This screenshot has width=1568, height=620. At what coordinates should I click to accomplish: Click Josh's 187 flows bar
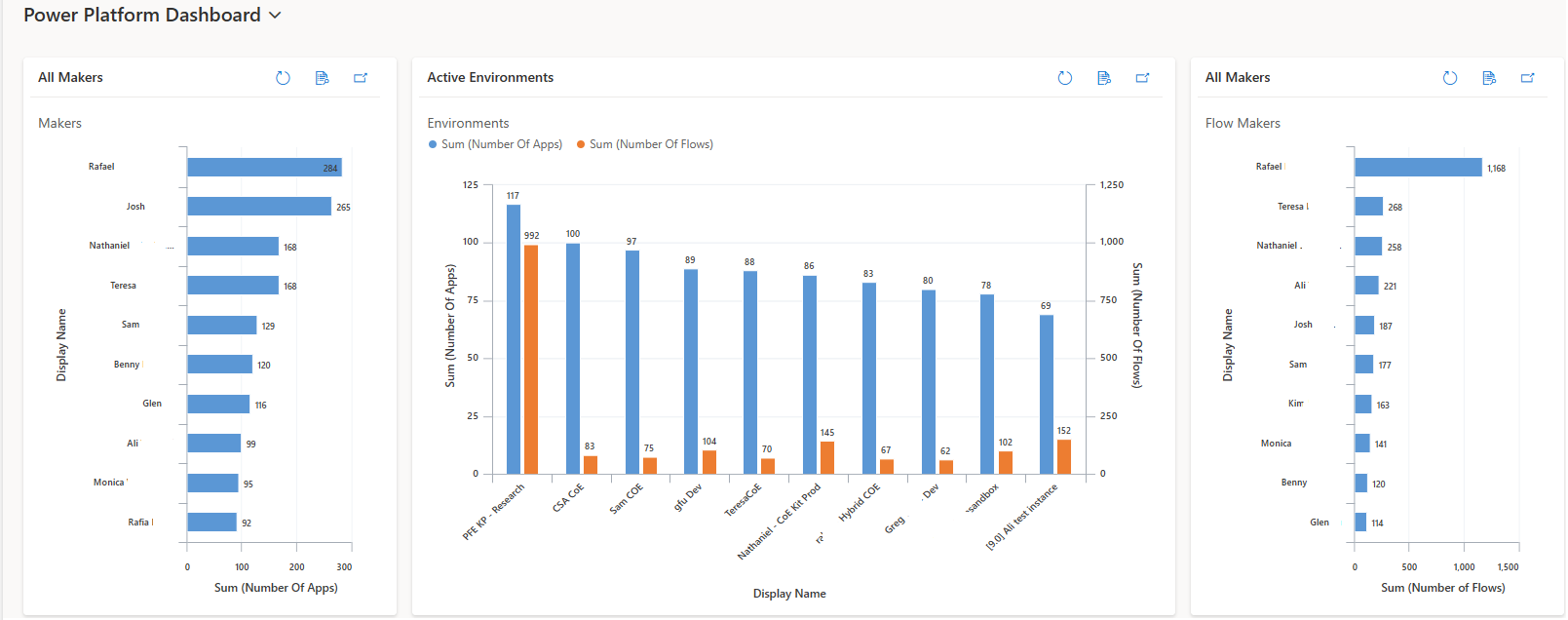(1364, 326)
